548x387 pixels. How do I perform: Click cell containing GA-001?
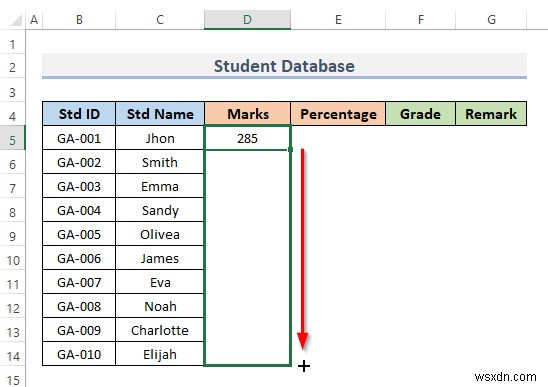click(79, 138)
